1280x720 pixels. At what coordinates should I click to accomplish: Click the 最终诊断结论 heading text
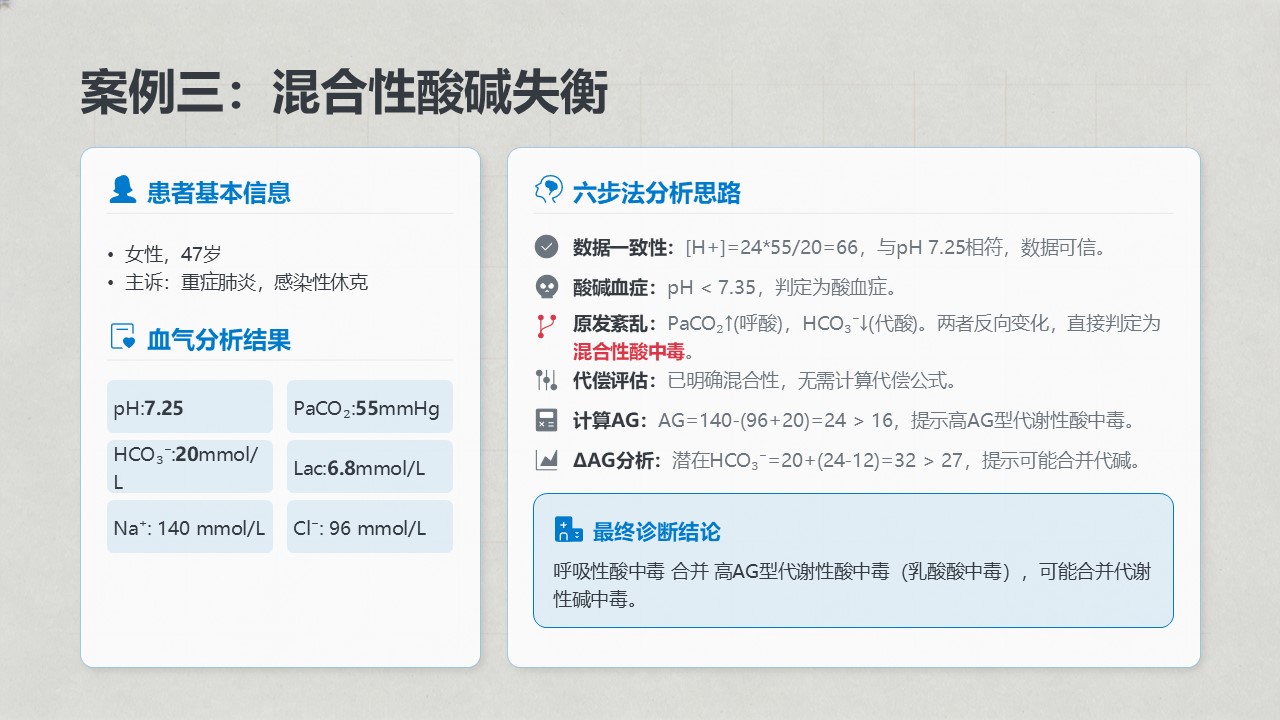pyautogui.click(x=656, y=531)
